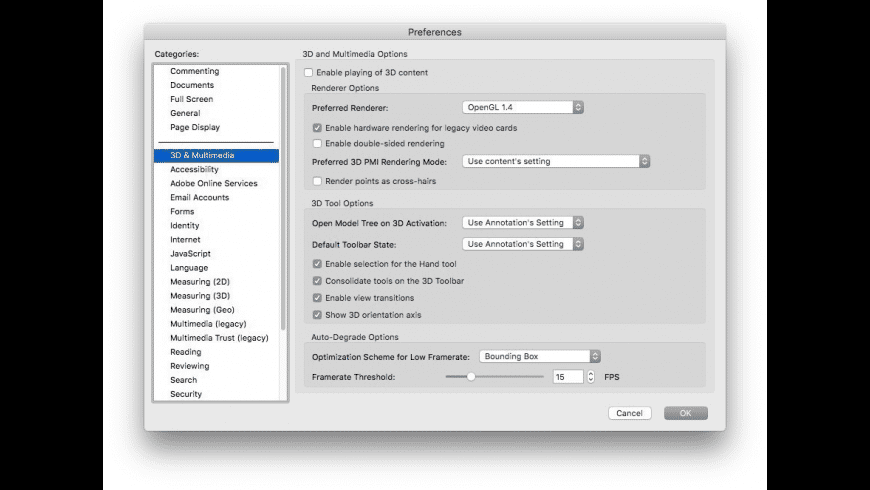Select Internet category

point(185,240)
